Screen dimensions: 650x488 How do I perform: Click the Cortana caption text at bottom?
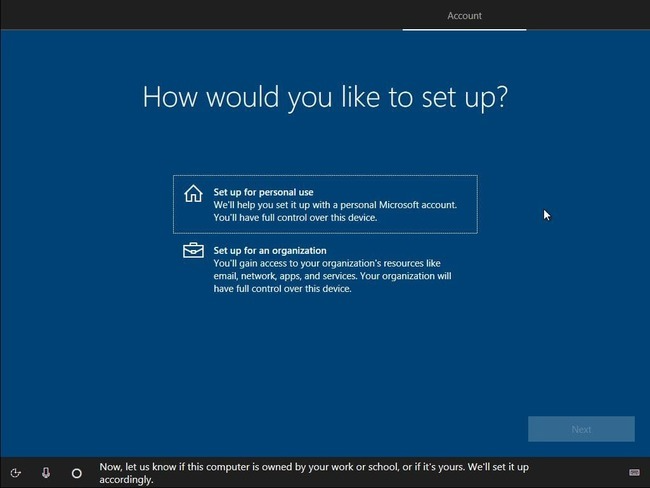314,473
